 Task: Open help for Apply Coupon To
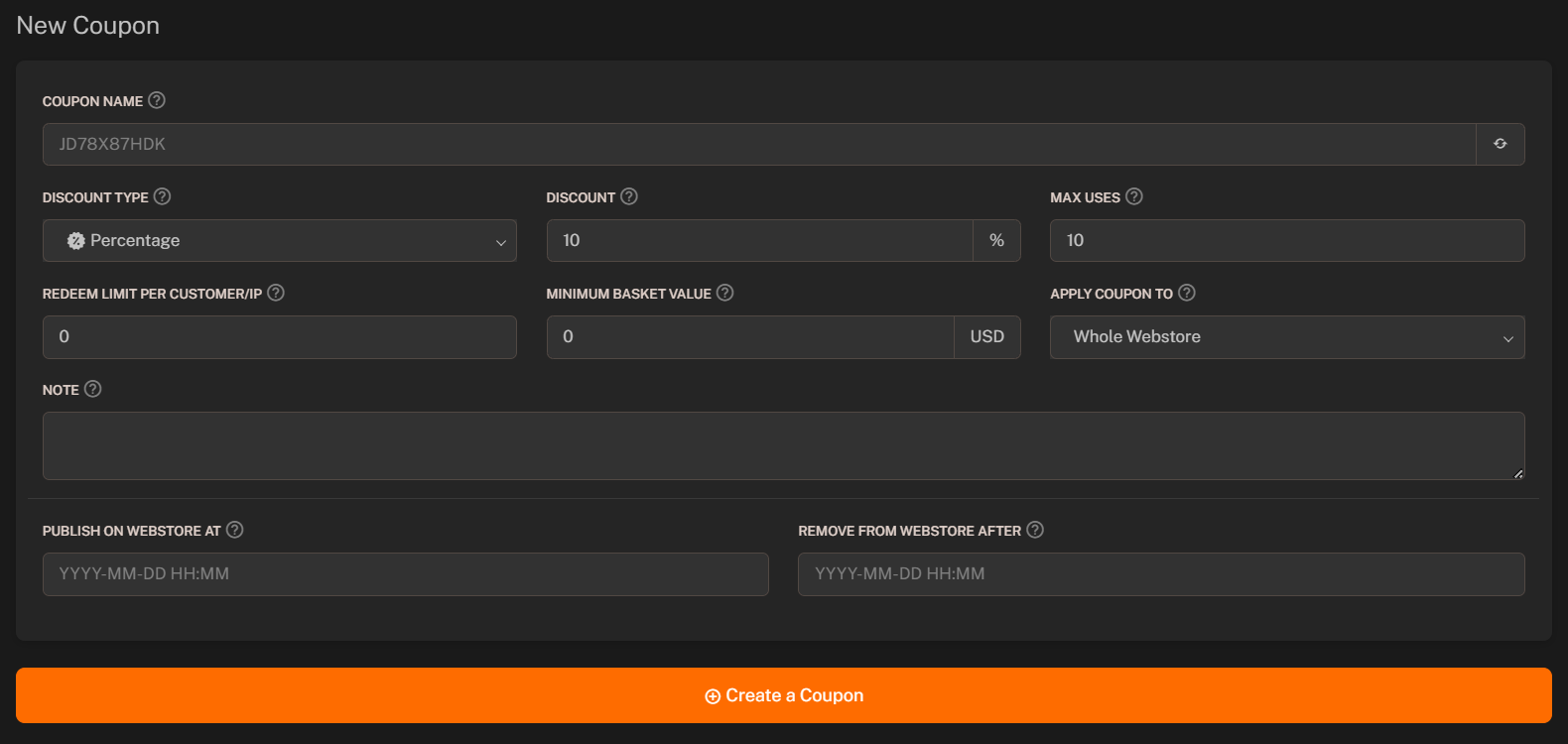tap(1187, 293)
